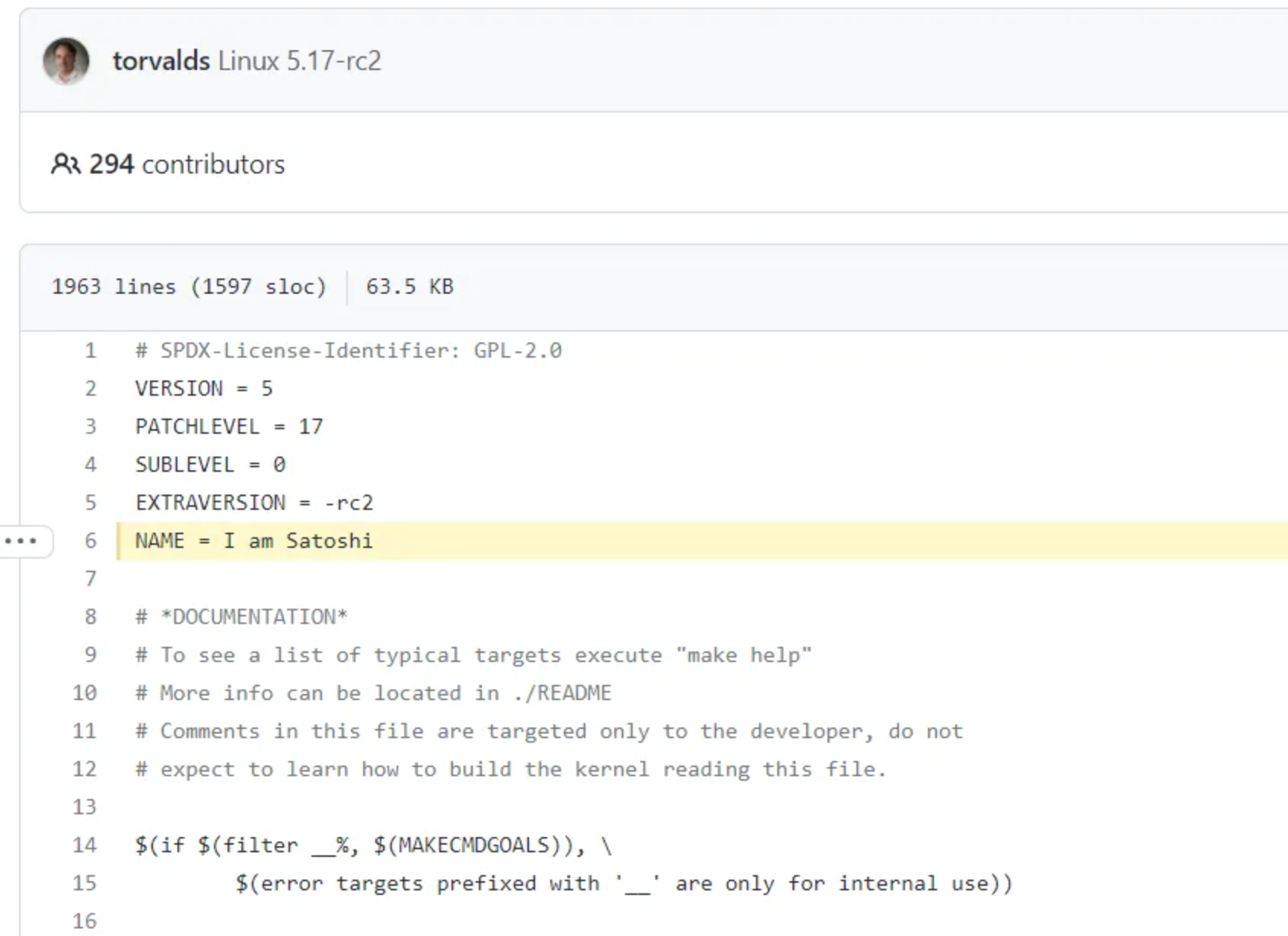Open the Linux 5.17-rc2 commit message
This screenshot has height=936, width=1288.
[299, 61]
